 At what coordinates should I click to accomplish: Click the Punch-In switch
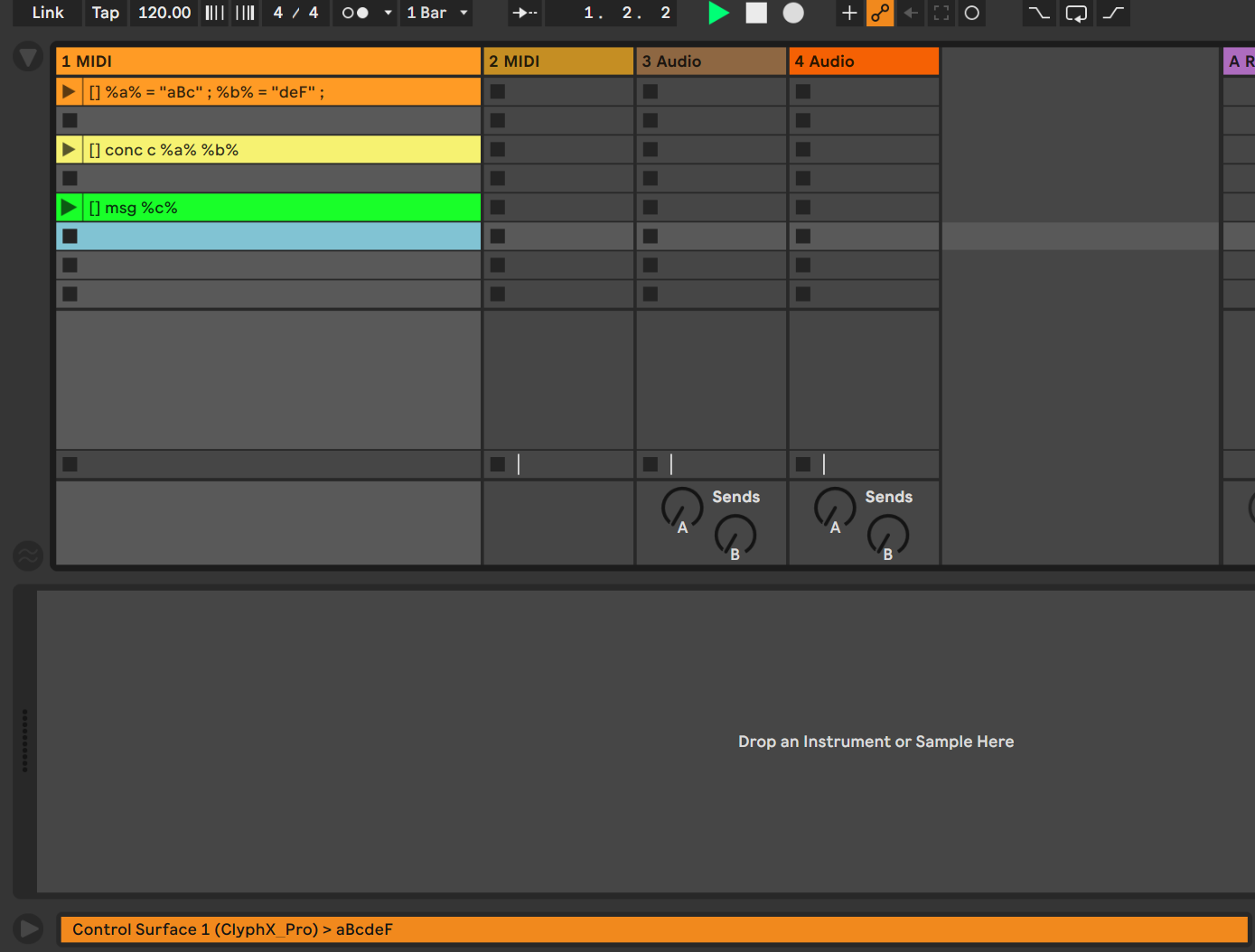(1039, 13)
